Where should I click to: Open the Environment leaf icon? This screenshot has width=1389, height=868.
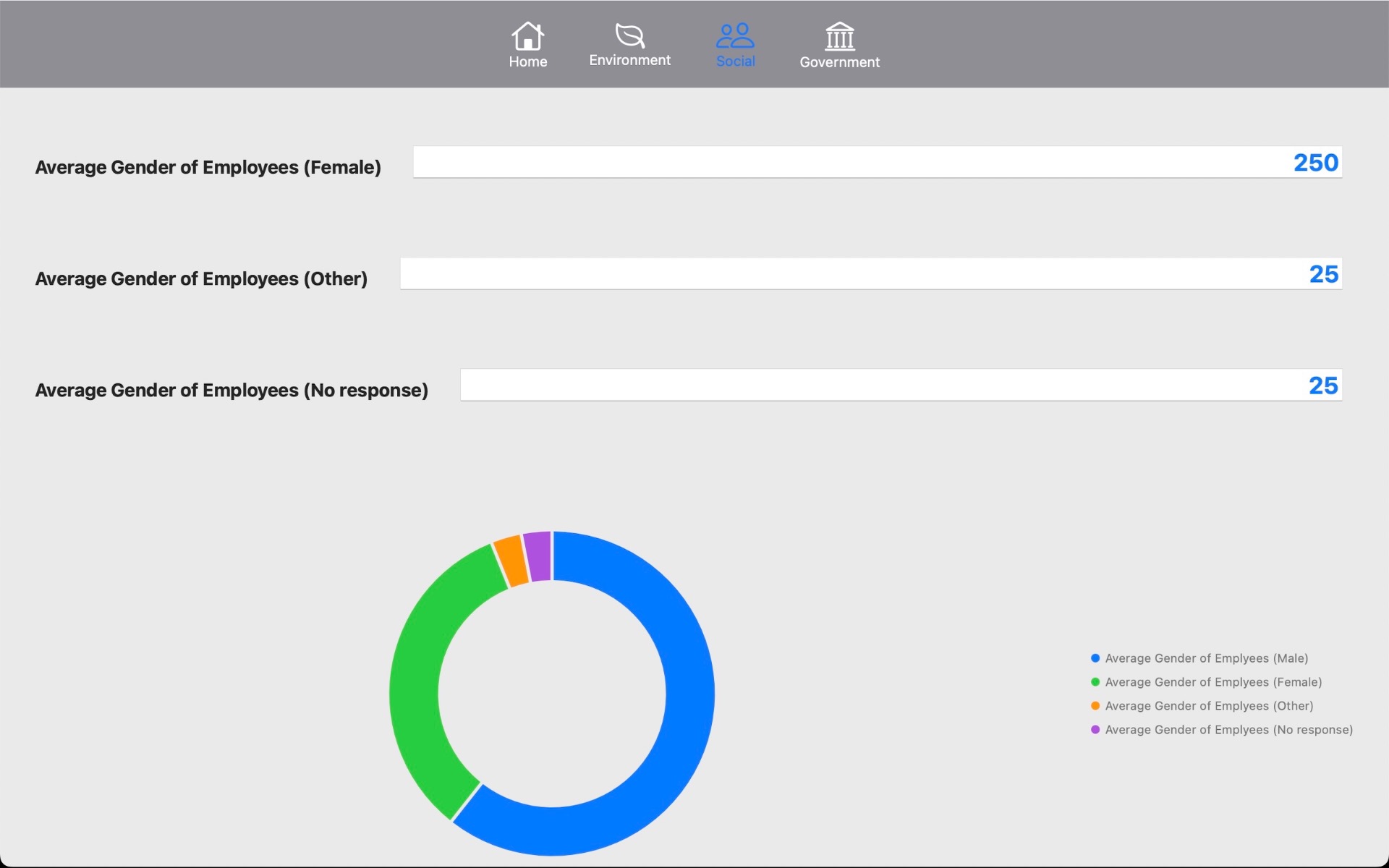pyautogui.click(x=629, y=35)
